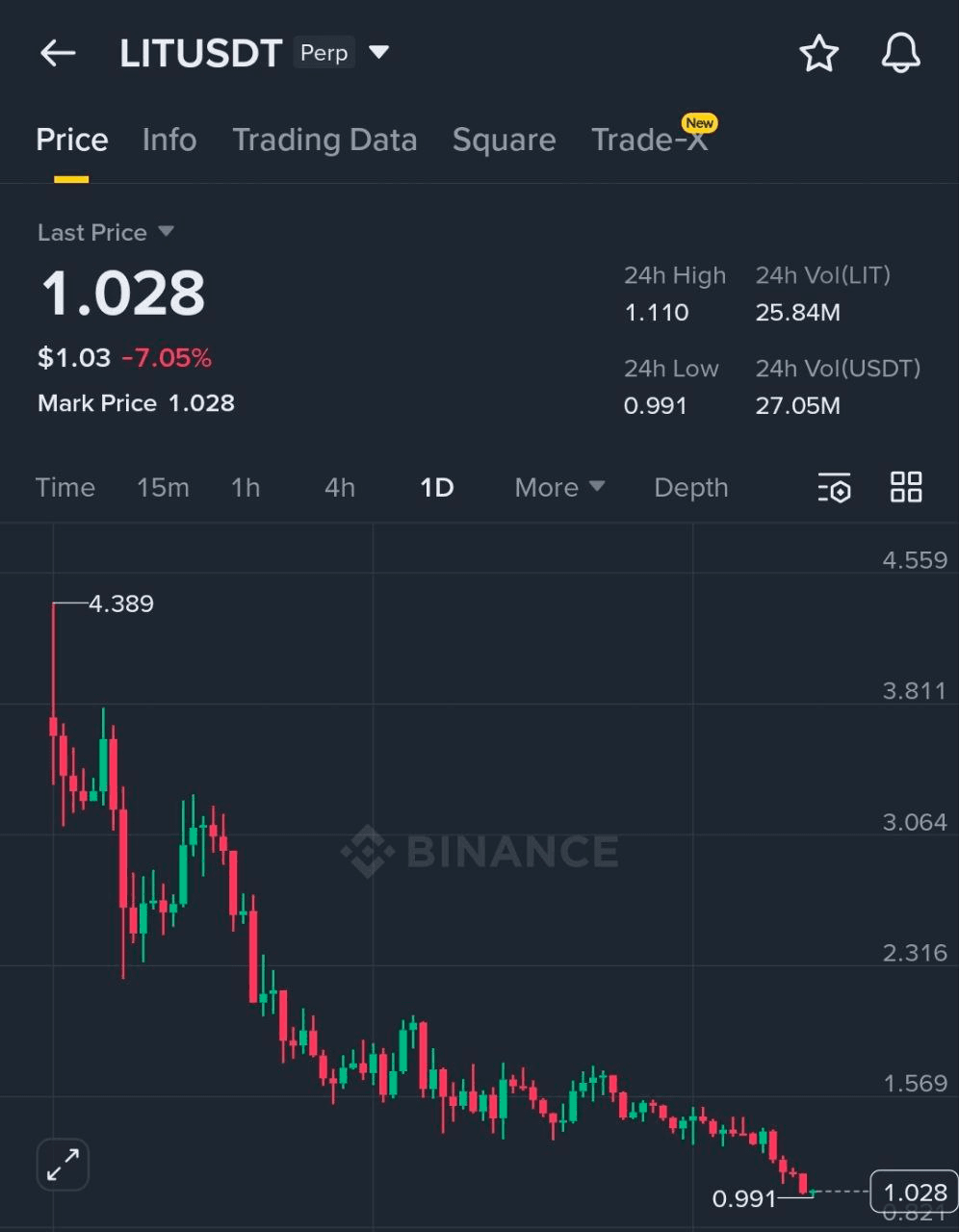Select the 4h chart interval
The height and width of the screenshot is (1232, 959).
click(x=339, y=488)
